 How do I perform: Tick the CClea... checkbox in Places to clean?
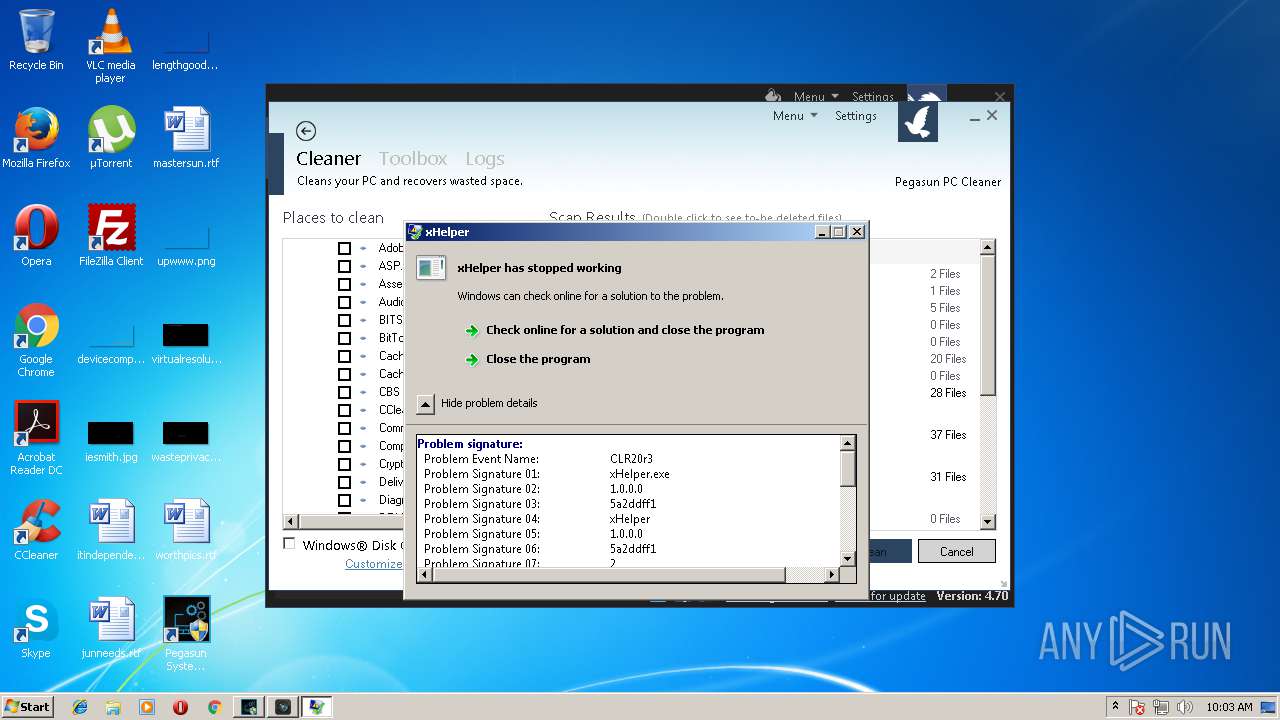coord(344,410)
